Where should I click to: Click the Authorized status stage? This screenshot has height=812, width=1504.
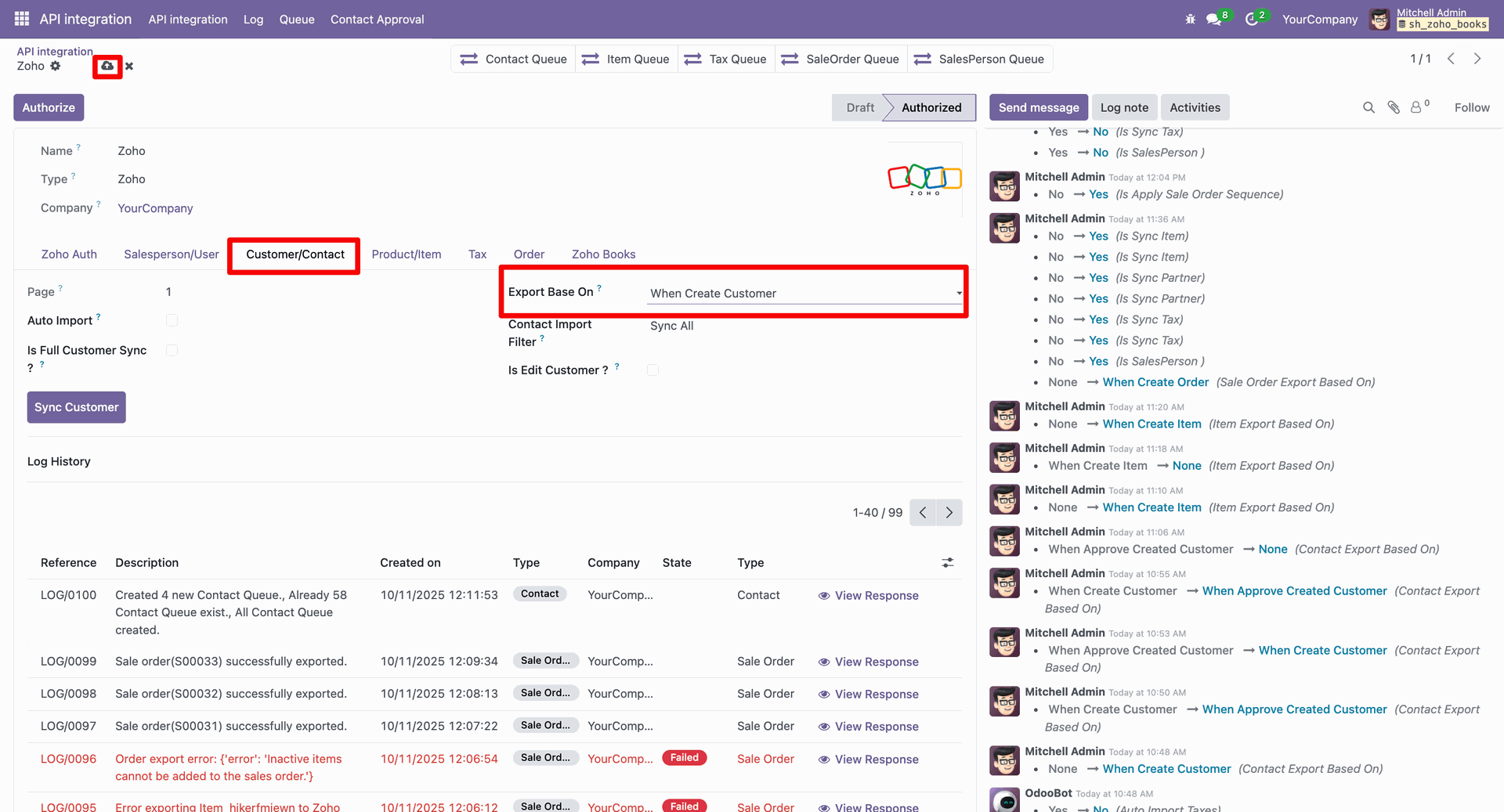(931, 107)
